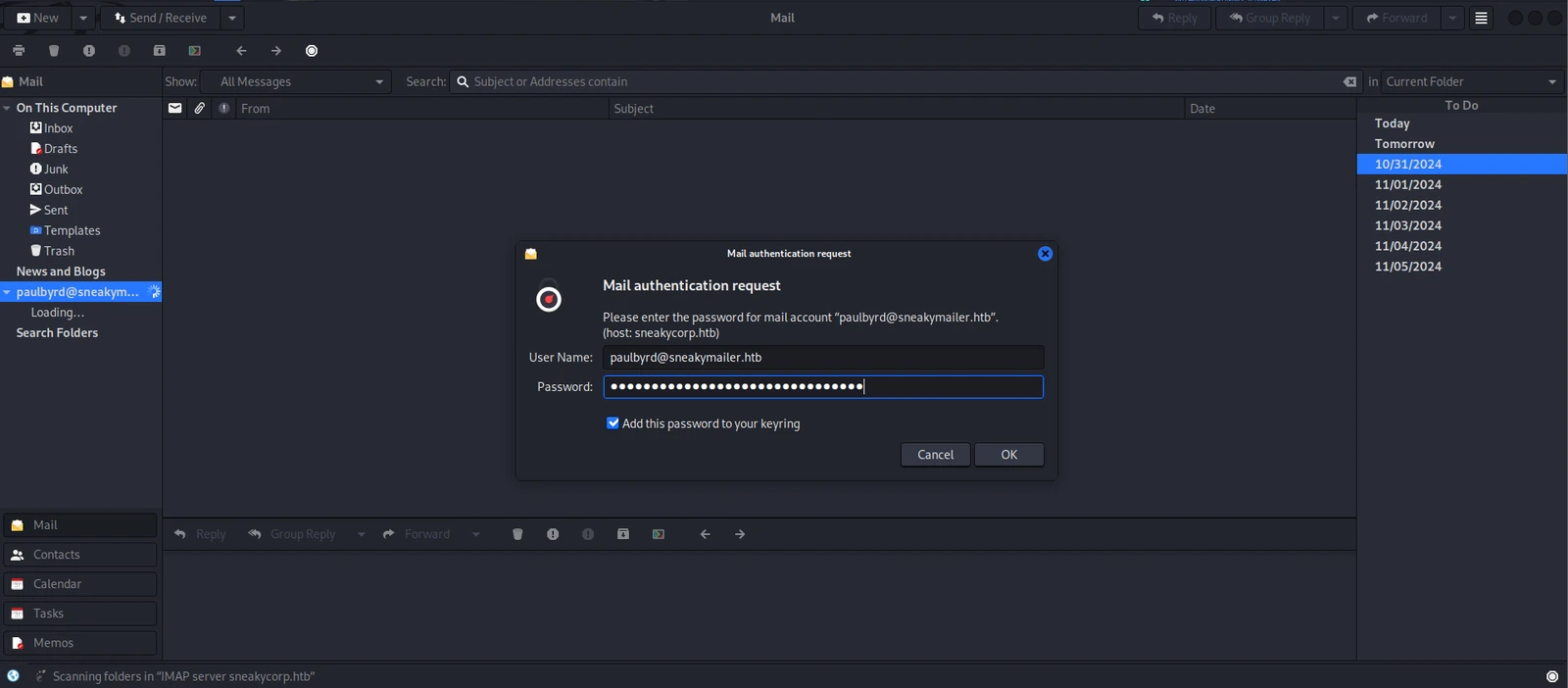Open the New button dropdown arrow

(83, 18)
